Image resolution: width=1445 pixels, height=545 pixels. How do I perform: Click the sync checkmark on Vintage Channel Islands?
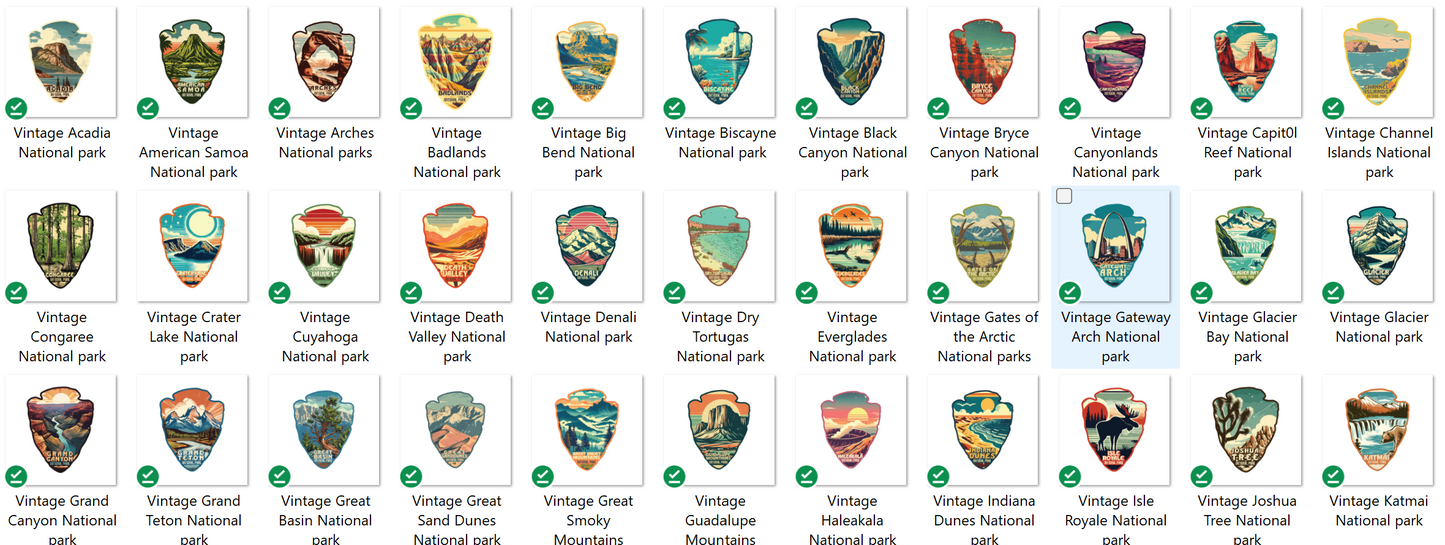click(1333, 108)
